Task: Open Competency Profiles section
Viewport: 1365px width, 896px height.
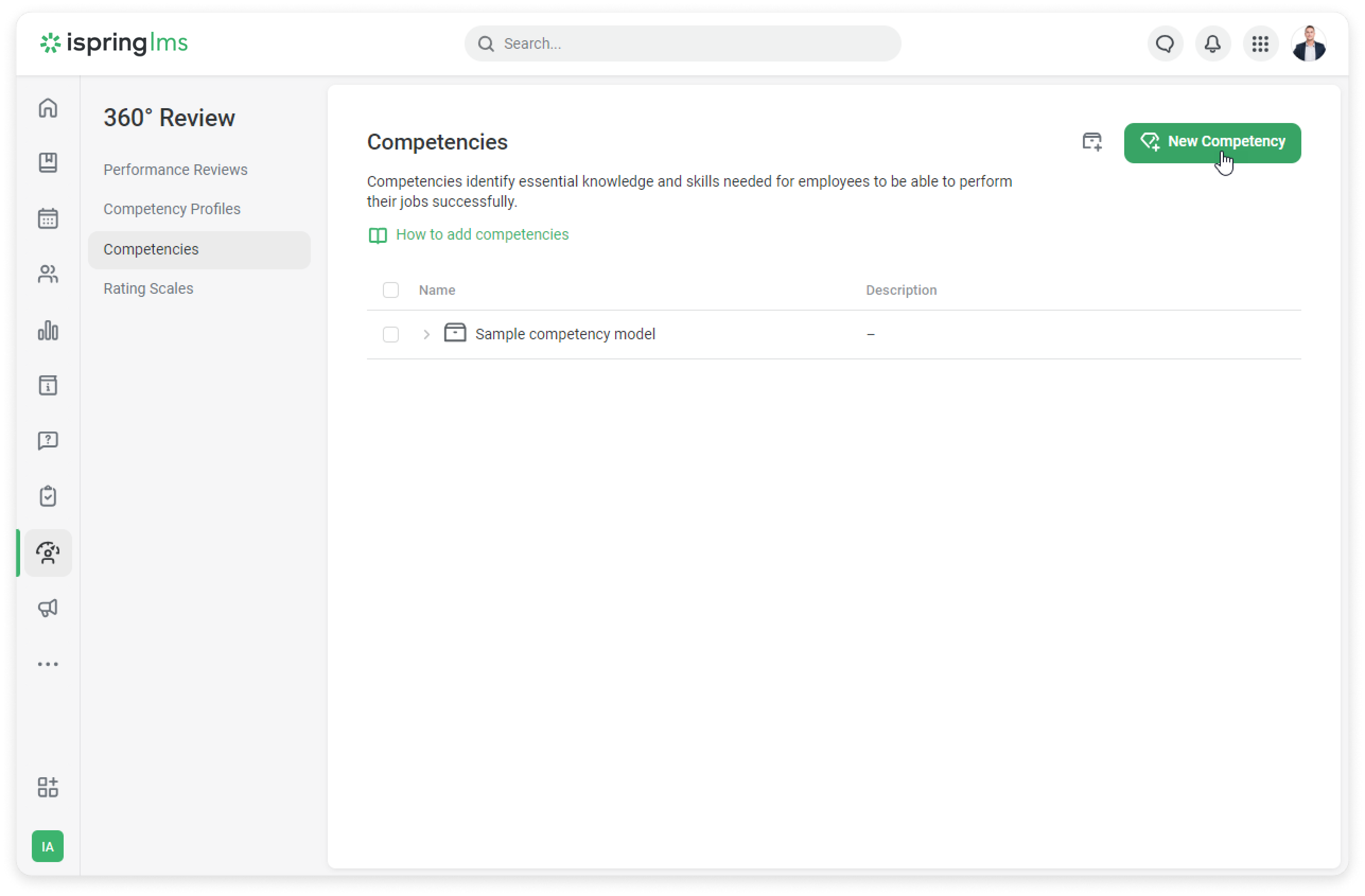Action: [x=171, y=209]
